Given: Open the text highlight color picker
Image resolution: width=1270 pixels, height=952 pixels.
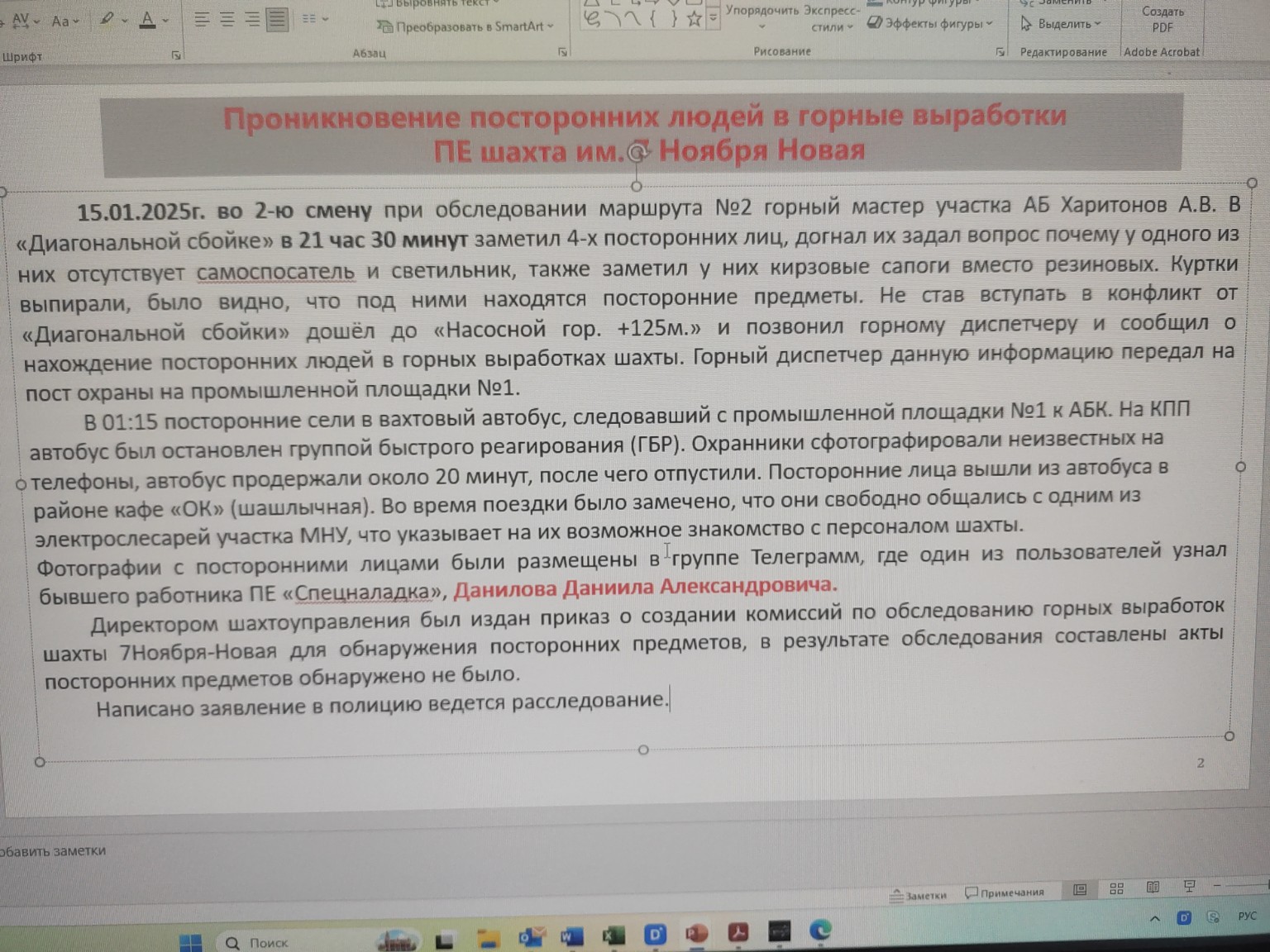Looking at the screenshot, I should pos(124,19).
